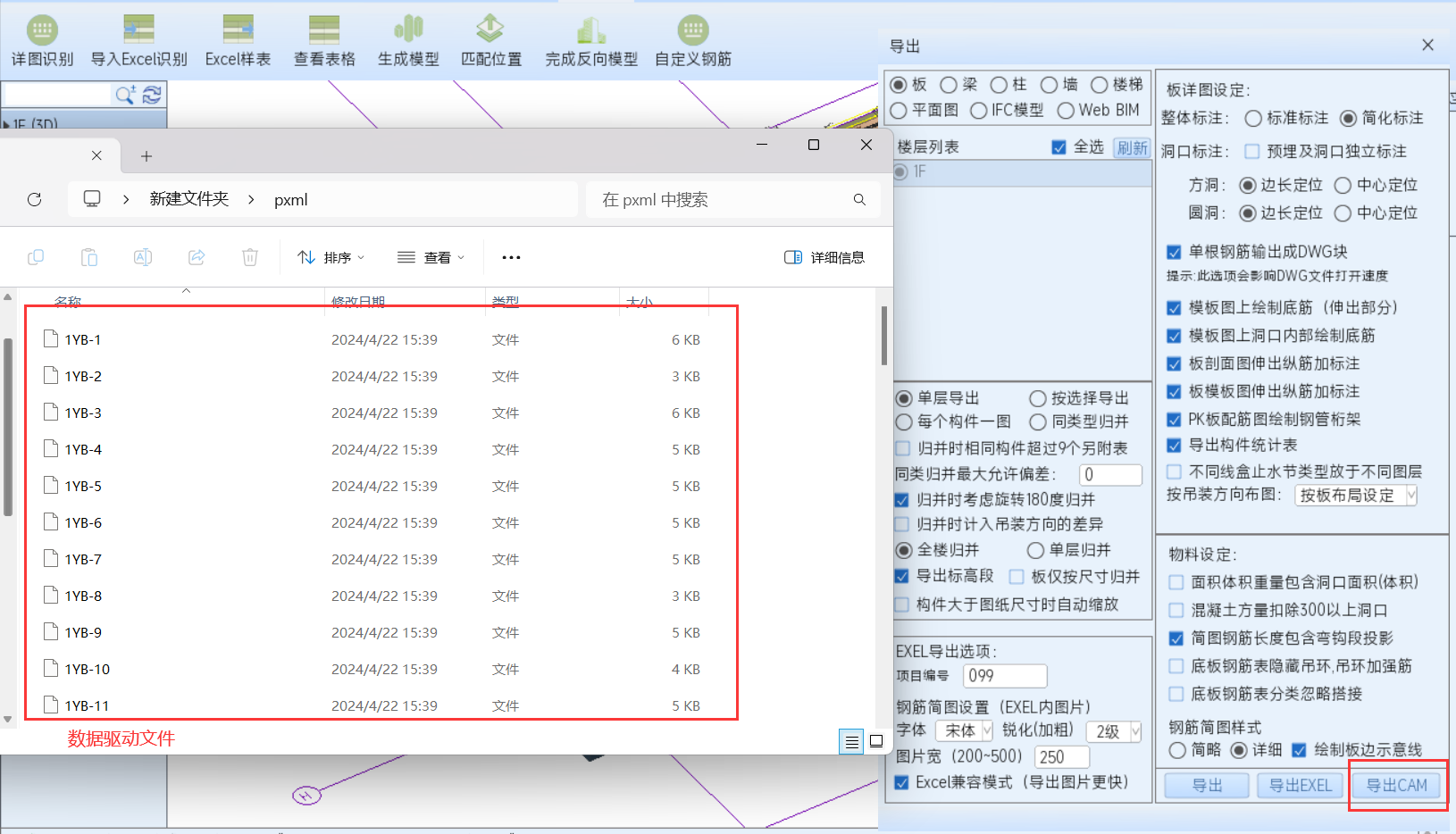Click the 生成模型 icon
This screenshot has height=834, width=1456.
(x=408, y=31)
